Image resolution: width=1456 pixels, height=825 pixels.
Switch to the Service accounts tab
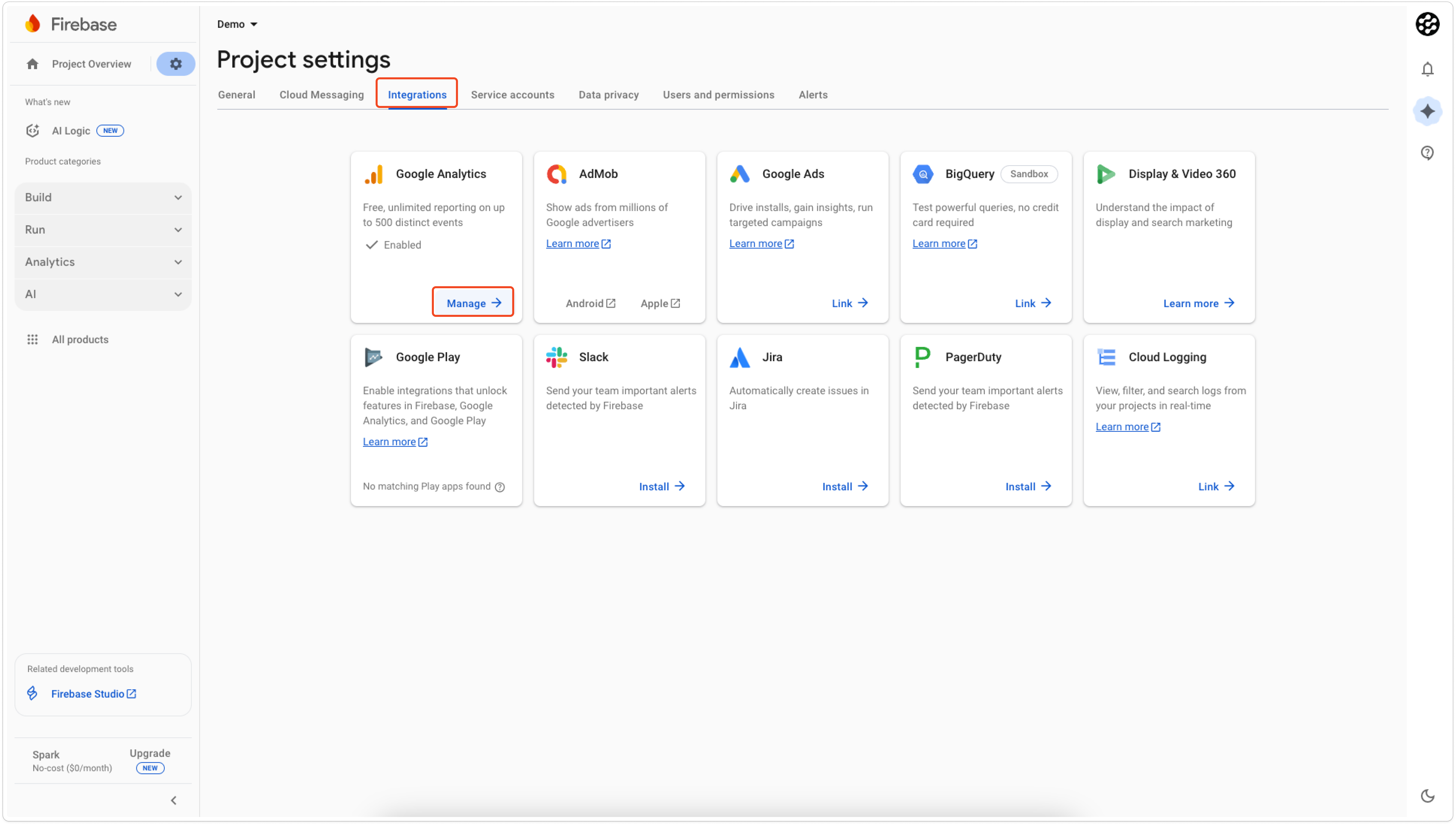tap(512, 95)
